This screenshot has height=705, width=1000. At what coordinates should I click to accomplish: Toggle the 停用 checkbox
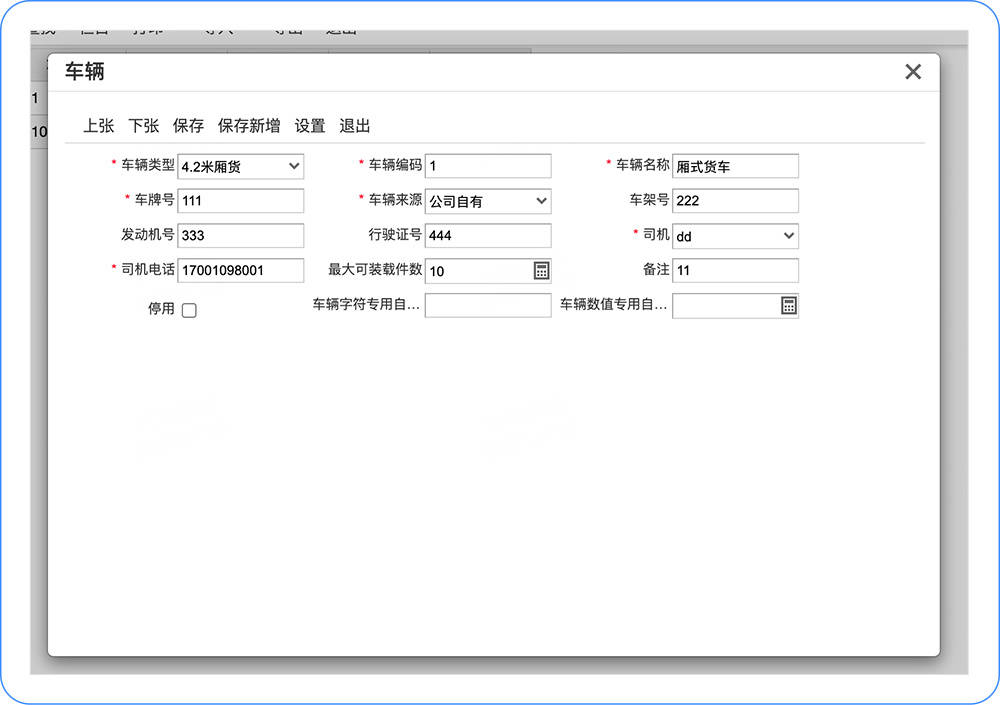tap(189, 310)
